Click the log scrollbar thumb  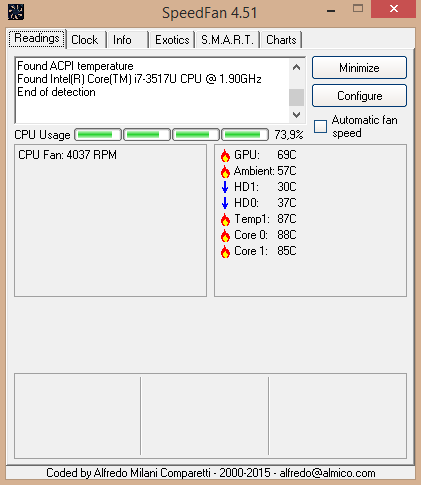coord(296,97)
